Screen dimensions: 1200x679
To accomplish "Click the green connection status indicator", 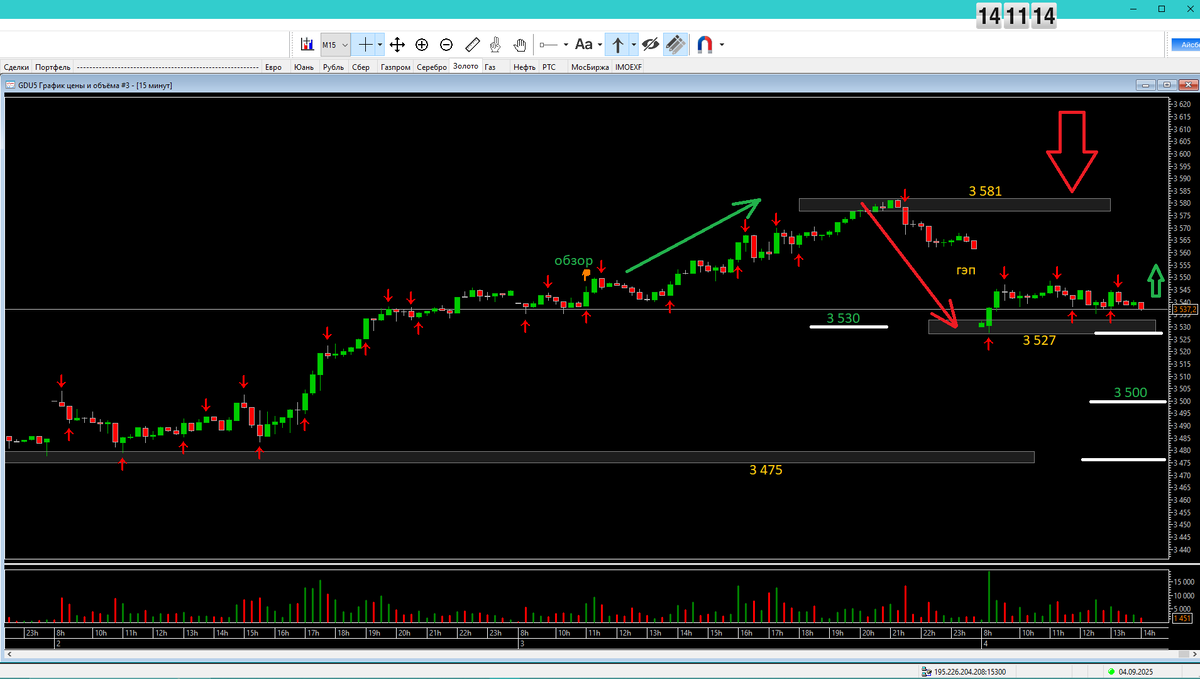I will (1111, 670).
